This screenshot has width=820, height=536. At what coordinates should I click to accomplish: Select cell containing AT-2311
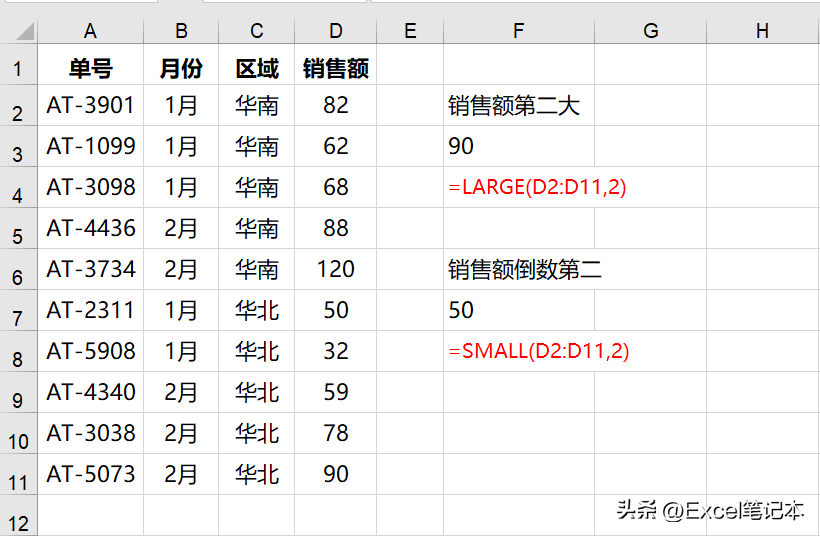pos(90,311)
